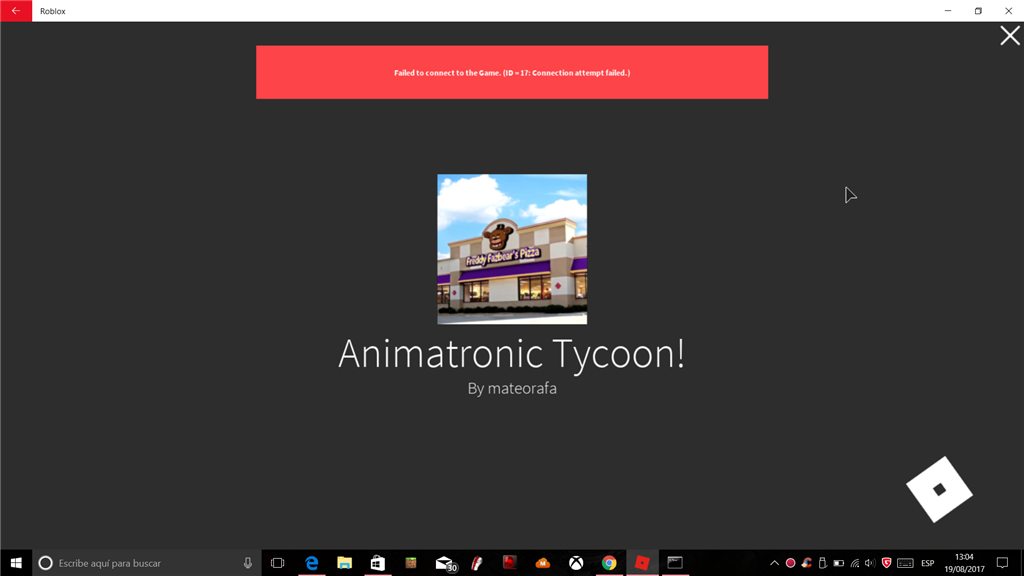
Task: Show hidden system tray icons
Action: [775, 563]
